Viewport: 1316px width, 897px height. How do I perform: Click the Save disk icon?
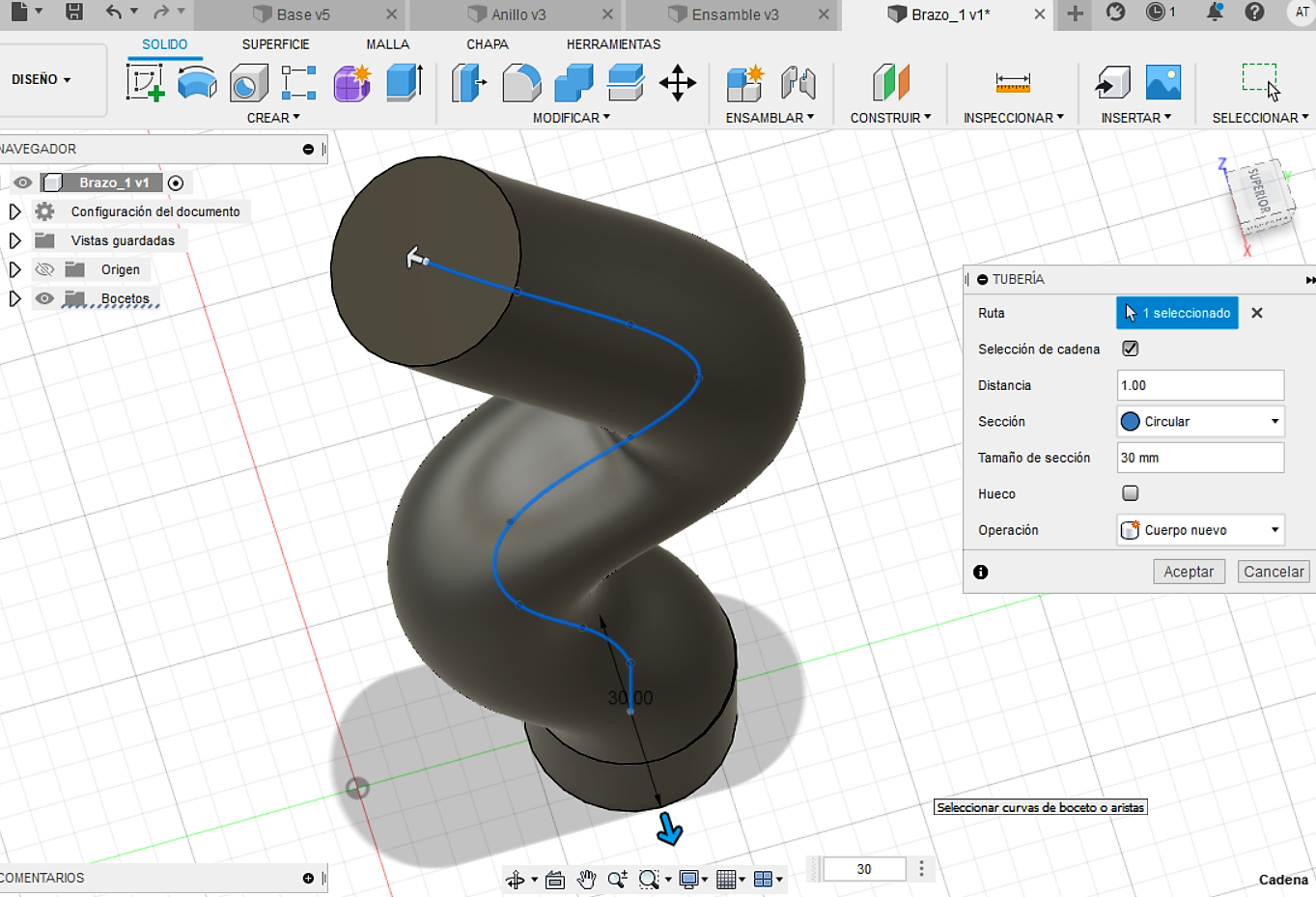point(74,12)
